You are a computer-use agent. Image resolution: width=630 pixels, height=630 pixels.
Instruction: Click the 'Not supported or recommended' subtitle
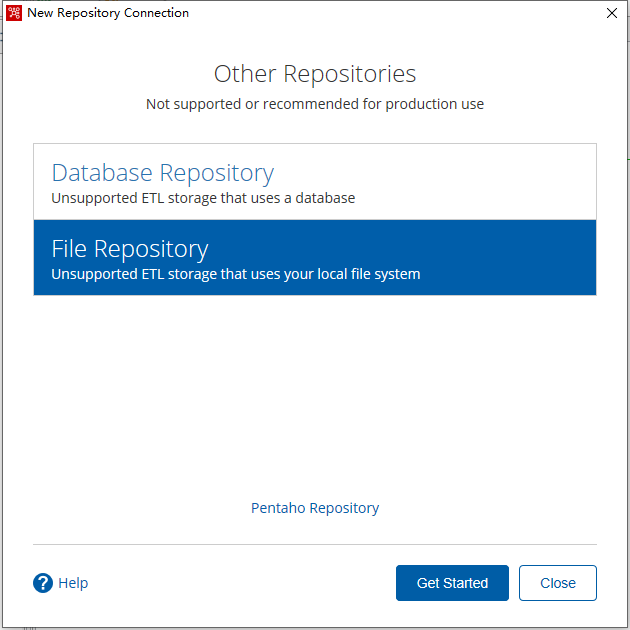tap(315, 104)
